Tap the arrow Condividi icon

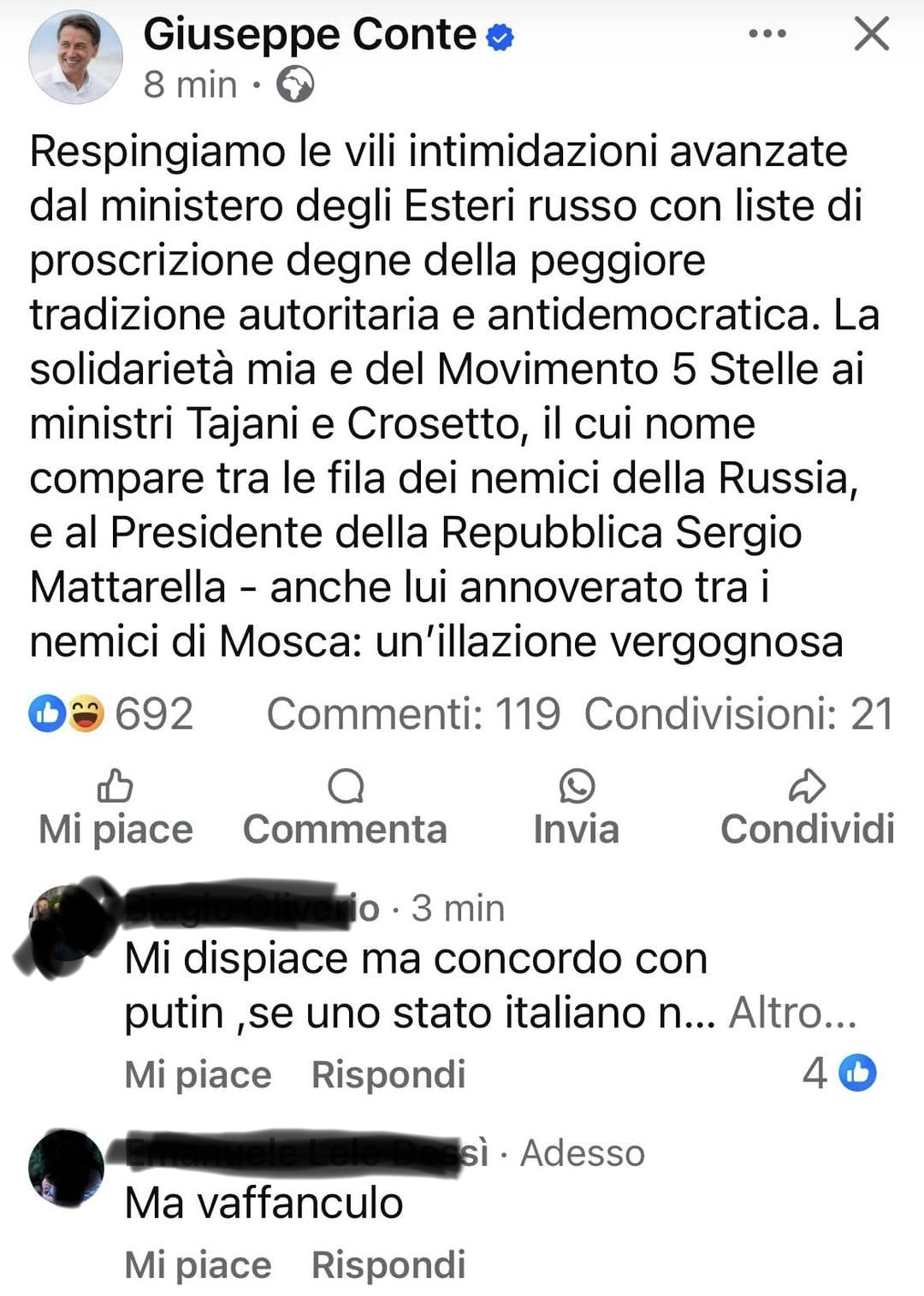click(807, 785)
